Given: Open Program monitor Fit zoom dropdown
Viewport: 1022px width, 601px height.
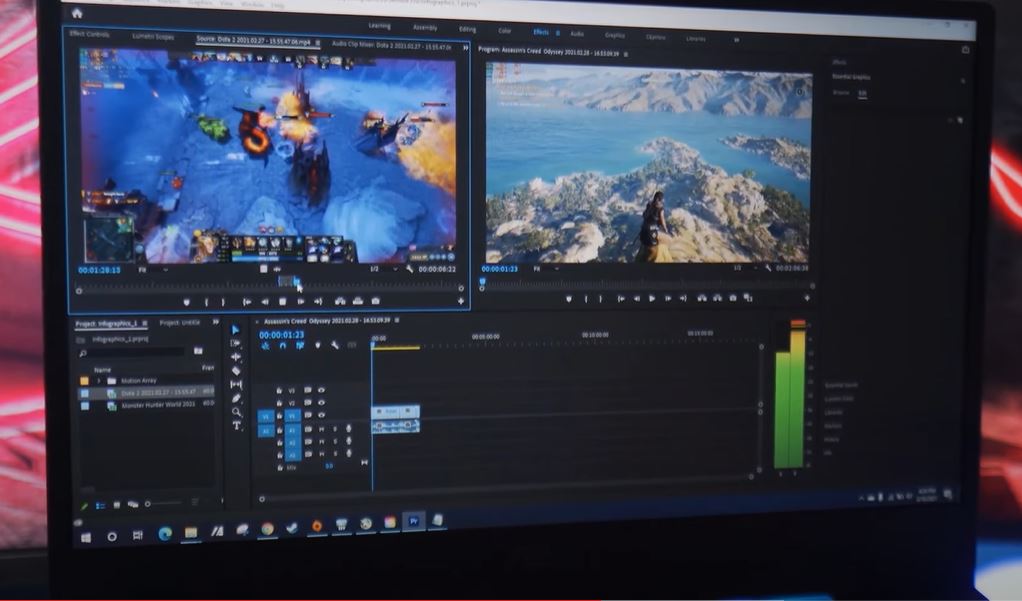Looking at the screenshot, I should pyautogui.click(x=547, y=269).
